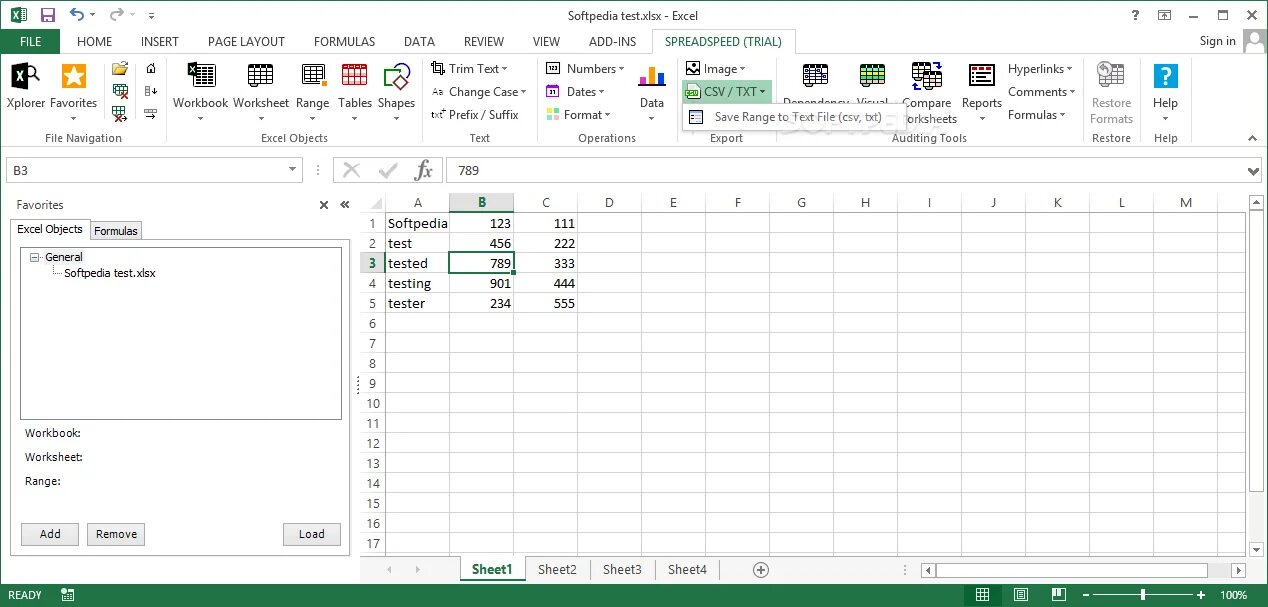1268x607 pixels.
Task: Click the open folder icon in File Navigation
Action: tap(120, 69)
